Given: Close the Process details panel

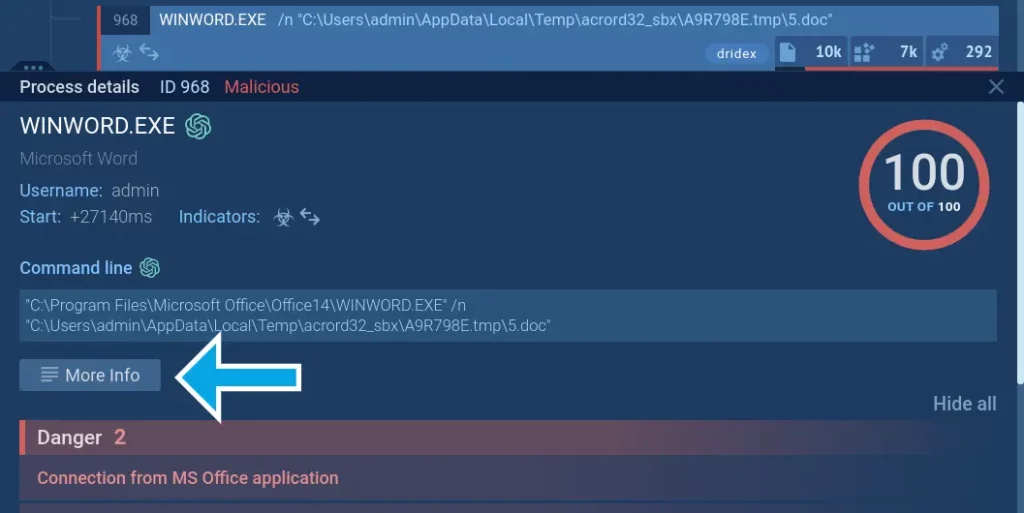Looking at the screenshot, I should point(996,87).
